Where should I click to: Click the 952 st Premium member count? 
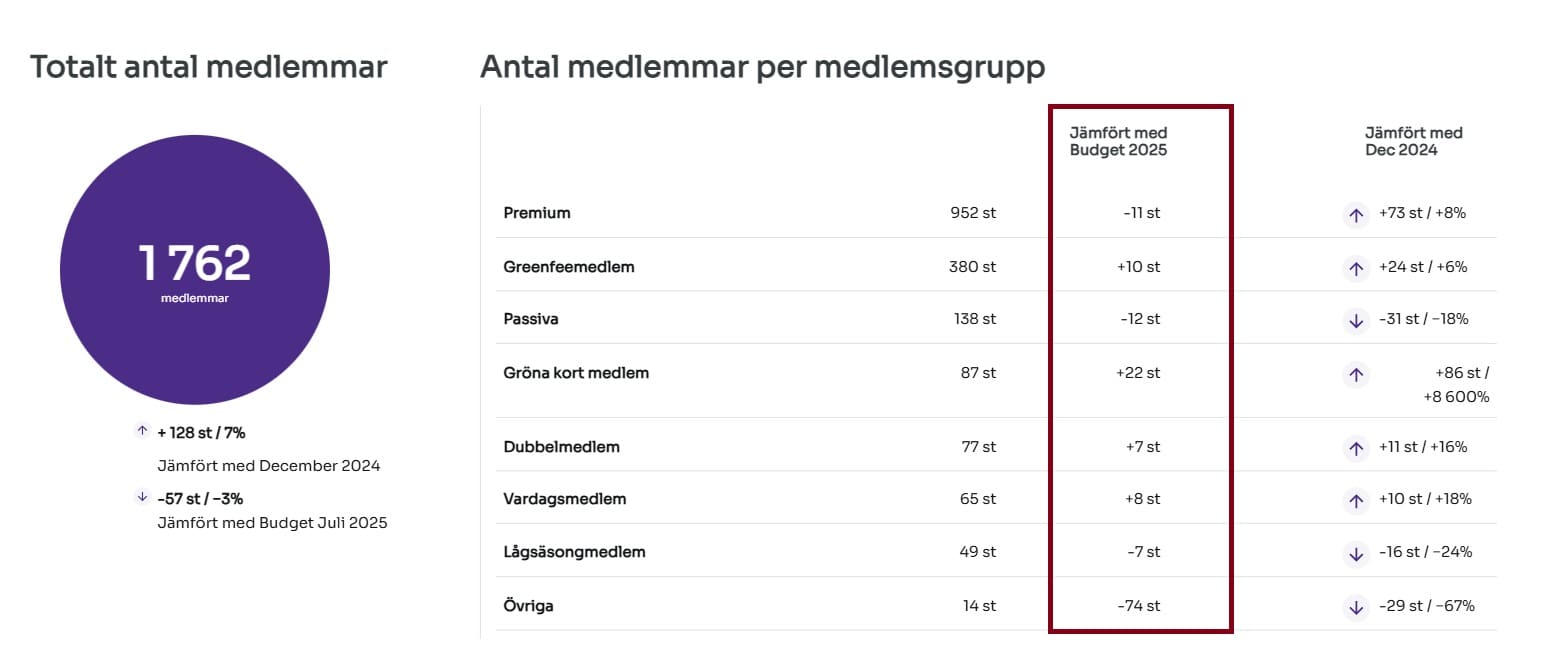point(974,213)
